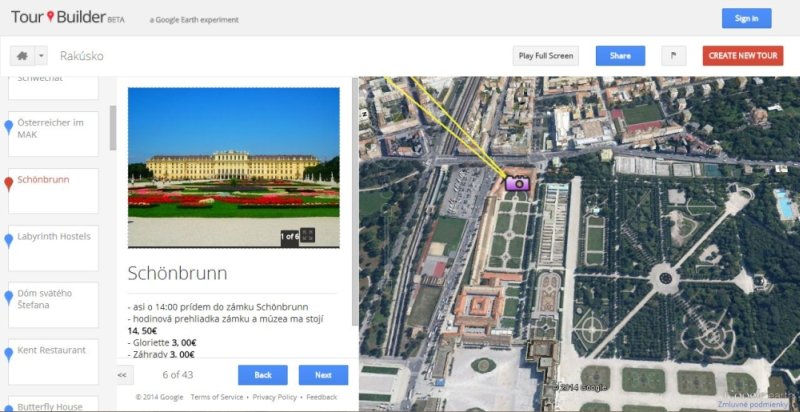Screen dimensions: 800x412
Task: Click the home icon button
Action: pyautogui.click(x=22, y=56)
